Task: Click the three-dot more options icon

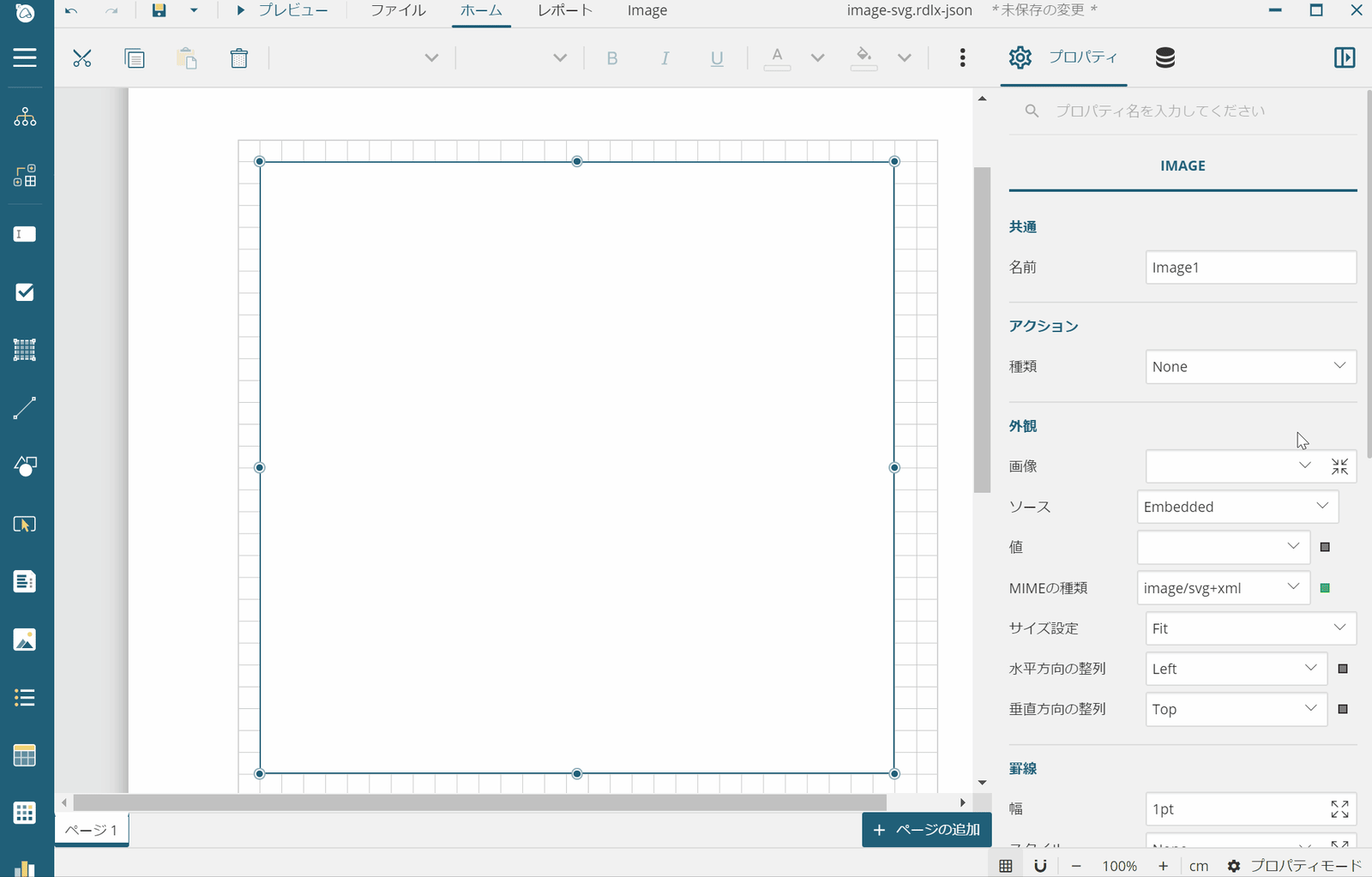Action: pos(962,57)
